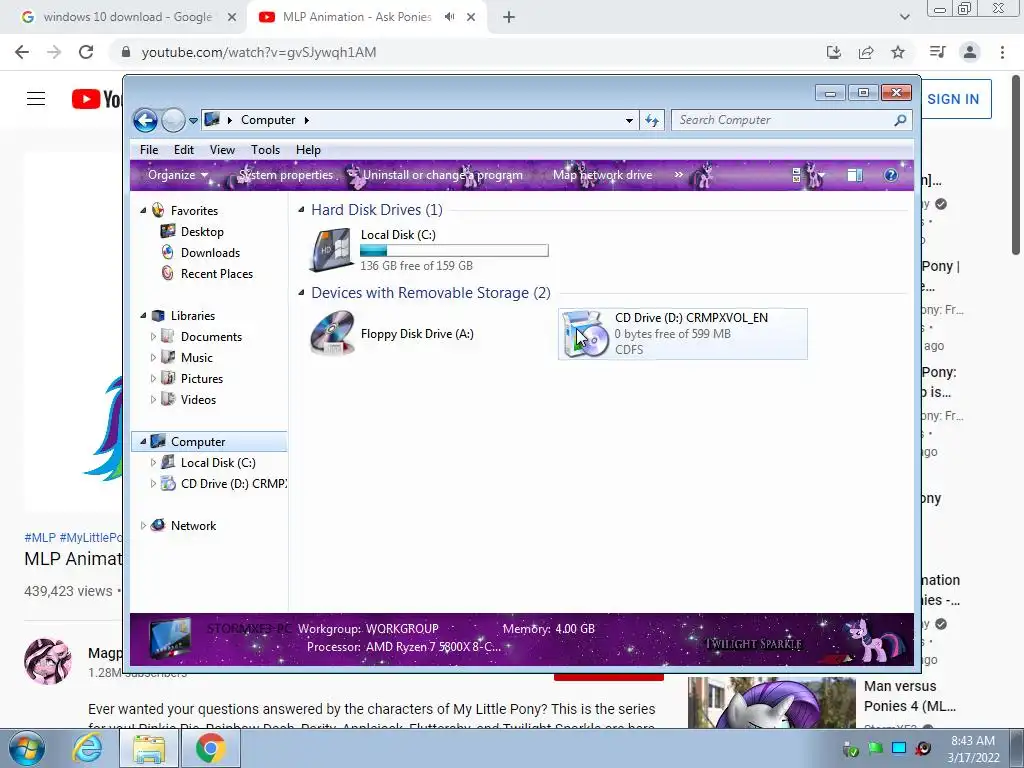The height and width of the screenshot is (768, 1024).
Task: Open the YouTube hamburger guide menu
Action: click(36, 99)
